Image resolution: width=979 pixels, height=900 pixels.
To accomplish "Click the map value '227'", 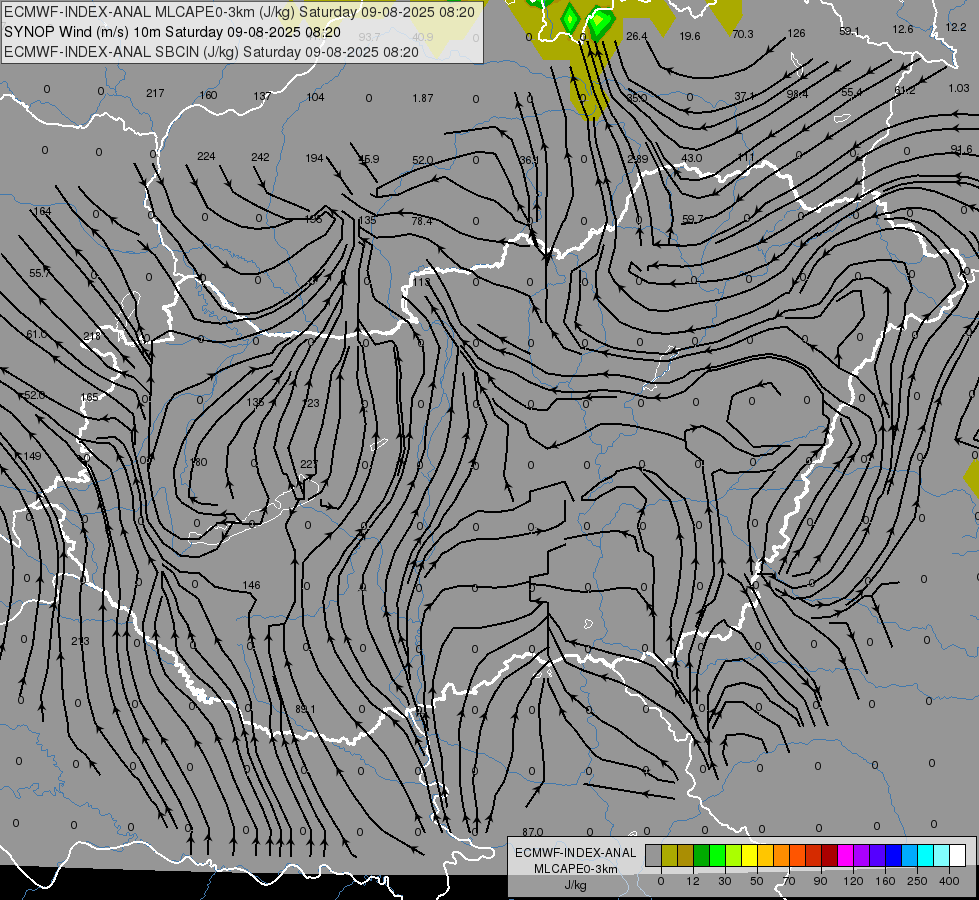I will (308, 464).
